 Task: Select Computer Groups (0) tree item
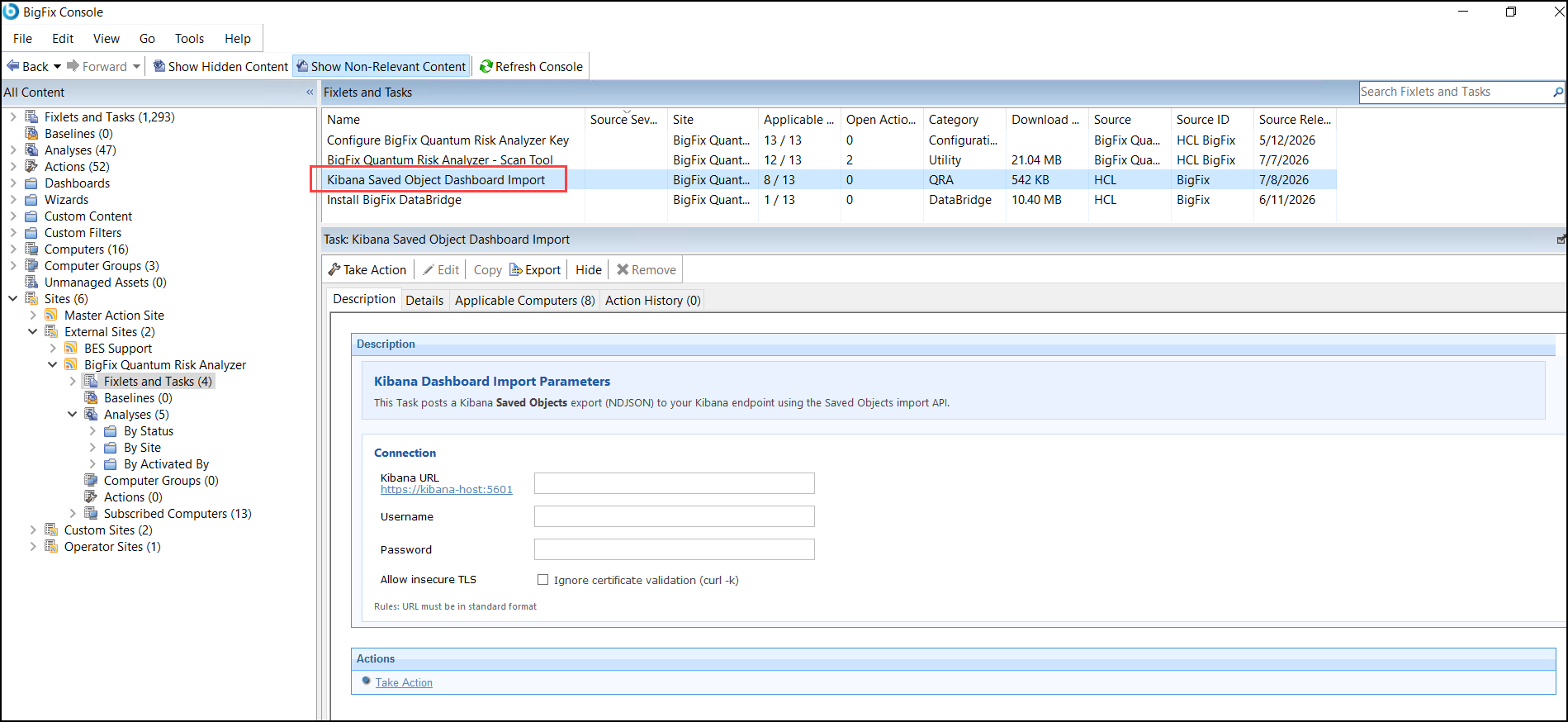pos(161,481)
